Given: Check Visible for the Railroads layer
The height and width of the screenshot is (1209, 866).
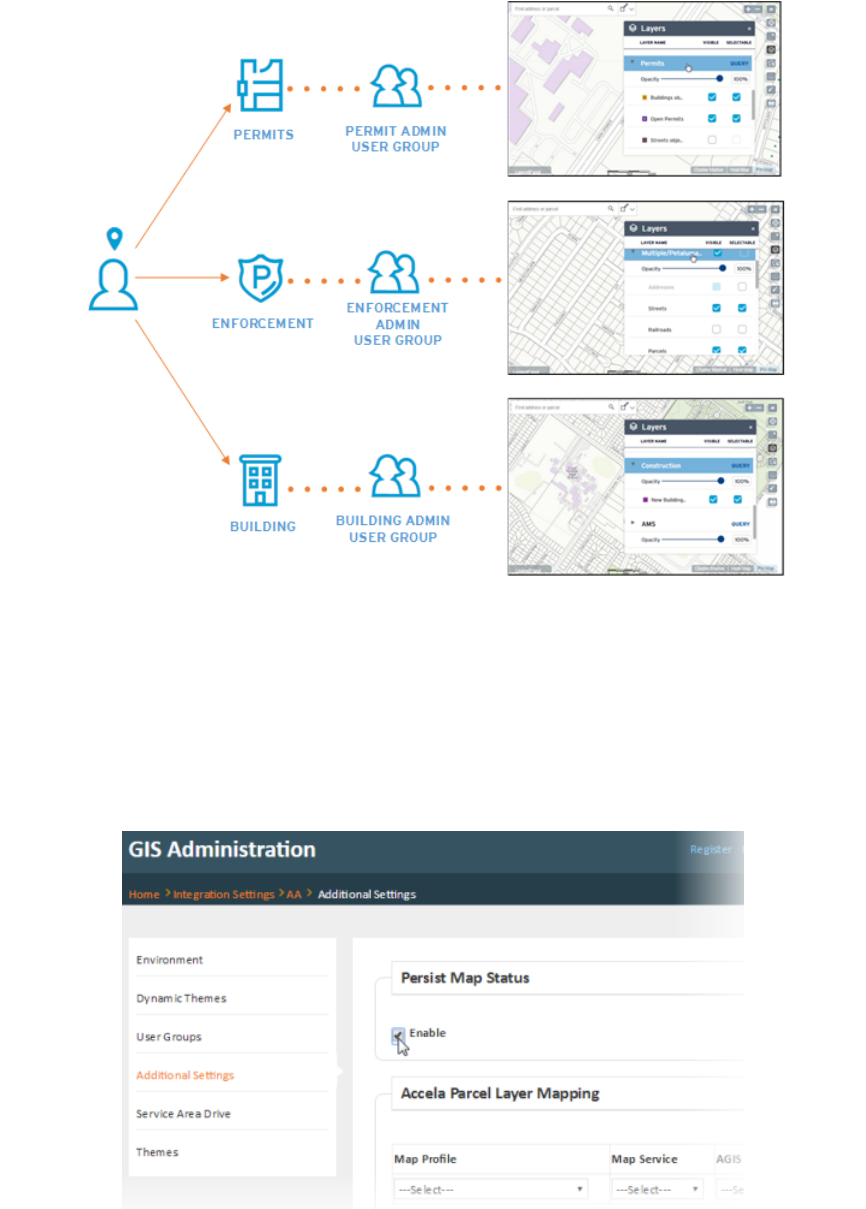Looking at the screenshot, I should coord(717,328).
